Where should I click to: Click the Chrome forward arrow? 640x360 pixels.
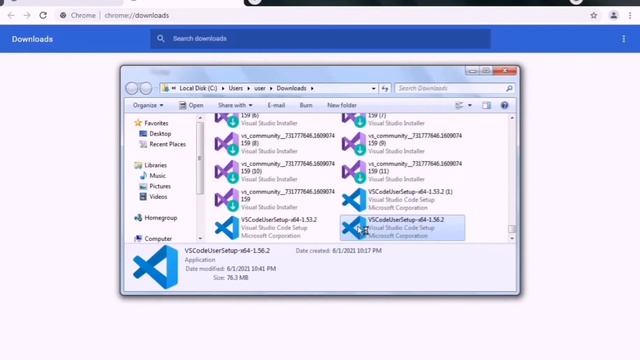[27, 16]
